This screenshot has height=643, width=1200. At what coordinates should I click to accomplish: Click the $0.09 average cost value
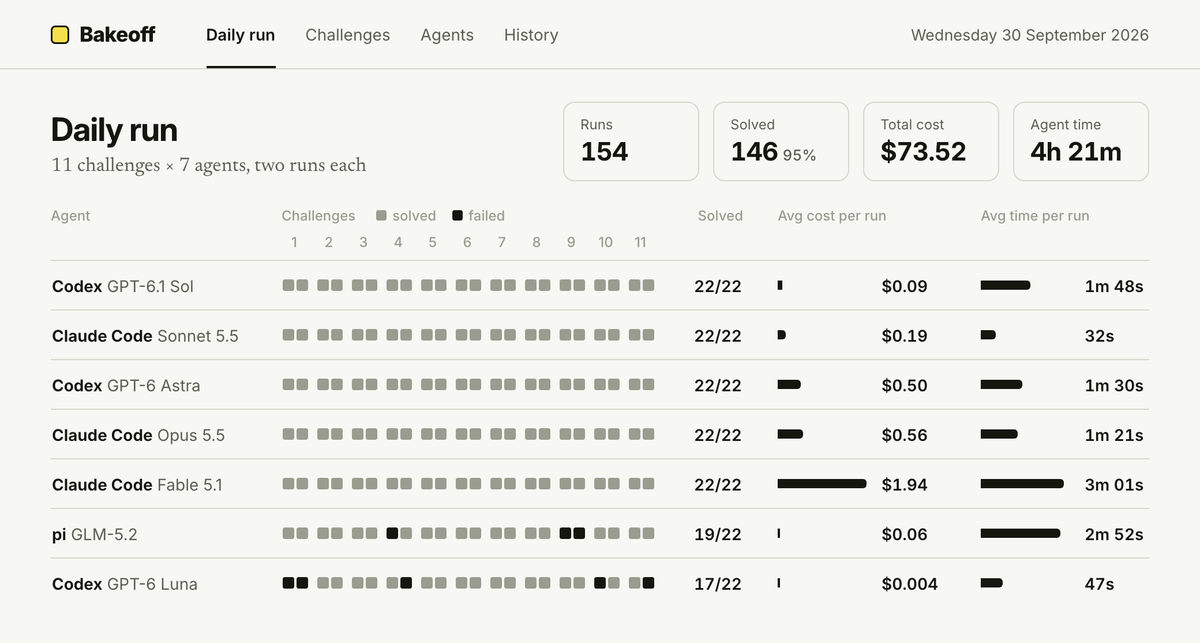point(904,287)
